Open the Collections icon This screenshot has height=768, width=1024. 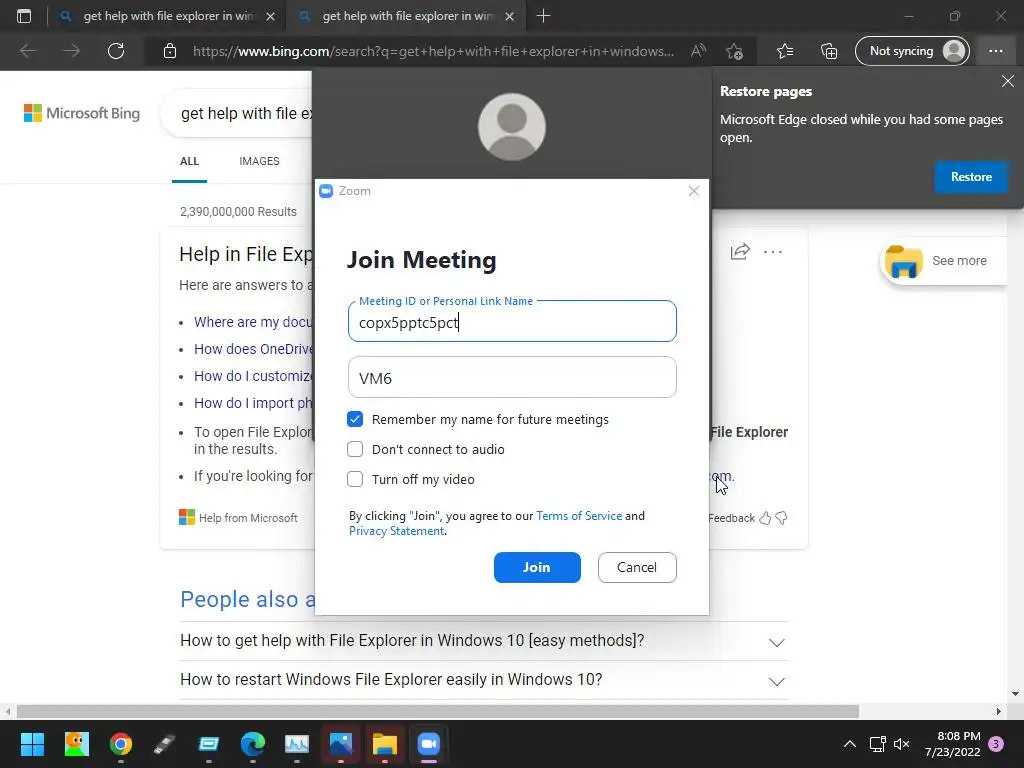829,51
